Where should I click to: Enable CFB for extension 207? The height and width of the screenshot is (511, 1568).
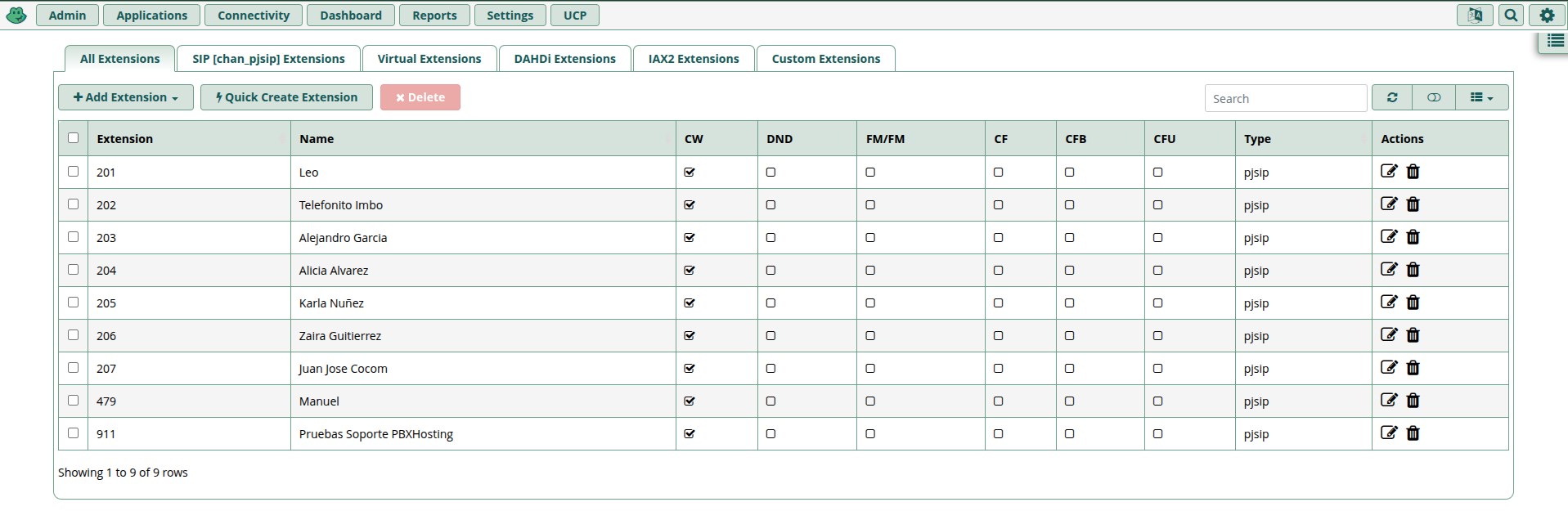click(1069, 368)
